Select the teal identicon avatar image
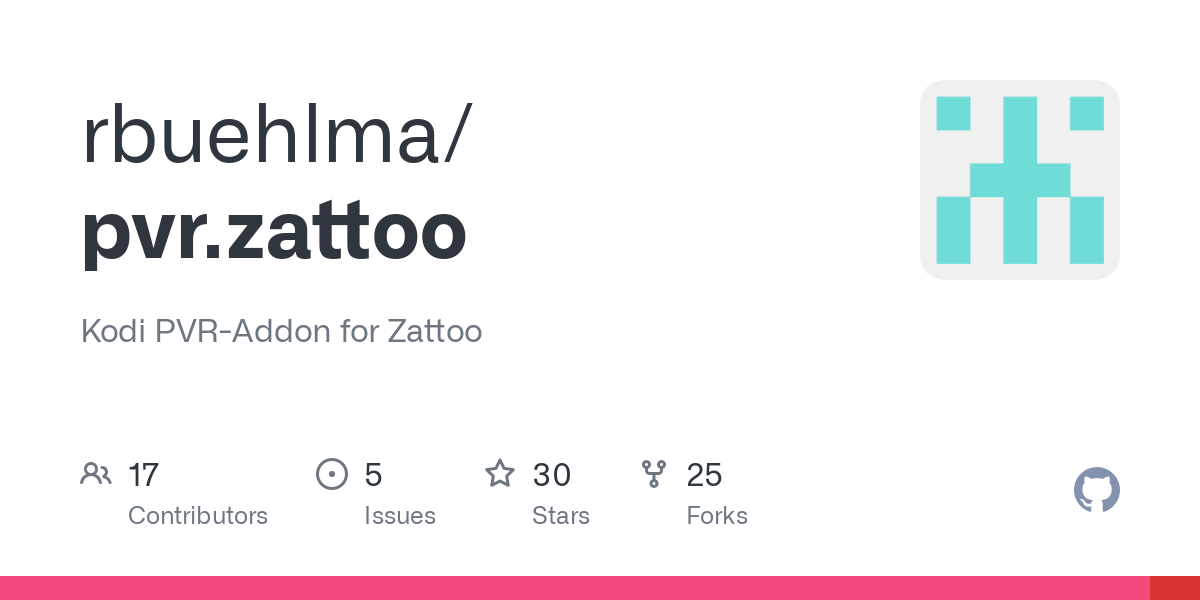The height and width of the screenshot is (600, 1200). [1020, 180]
